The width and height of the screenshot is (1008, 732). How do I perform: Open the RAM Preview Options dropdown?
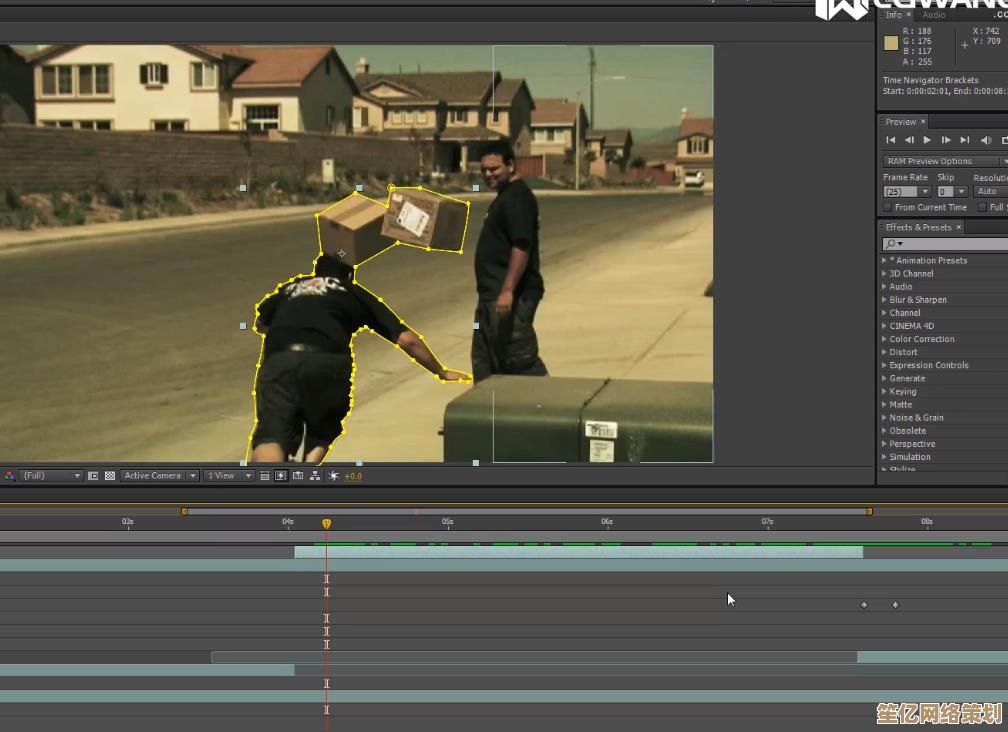[945, 161]
